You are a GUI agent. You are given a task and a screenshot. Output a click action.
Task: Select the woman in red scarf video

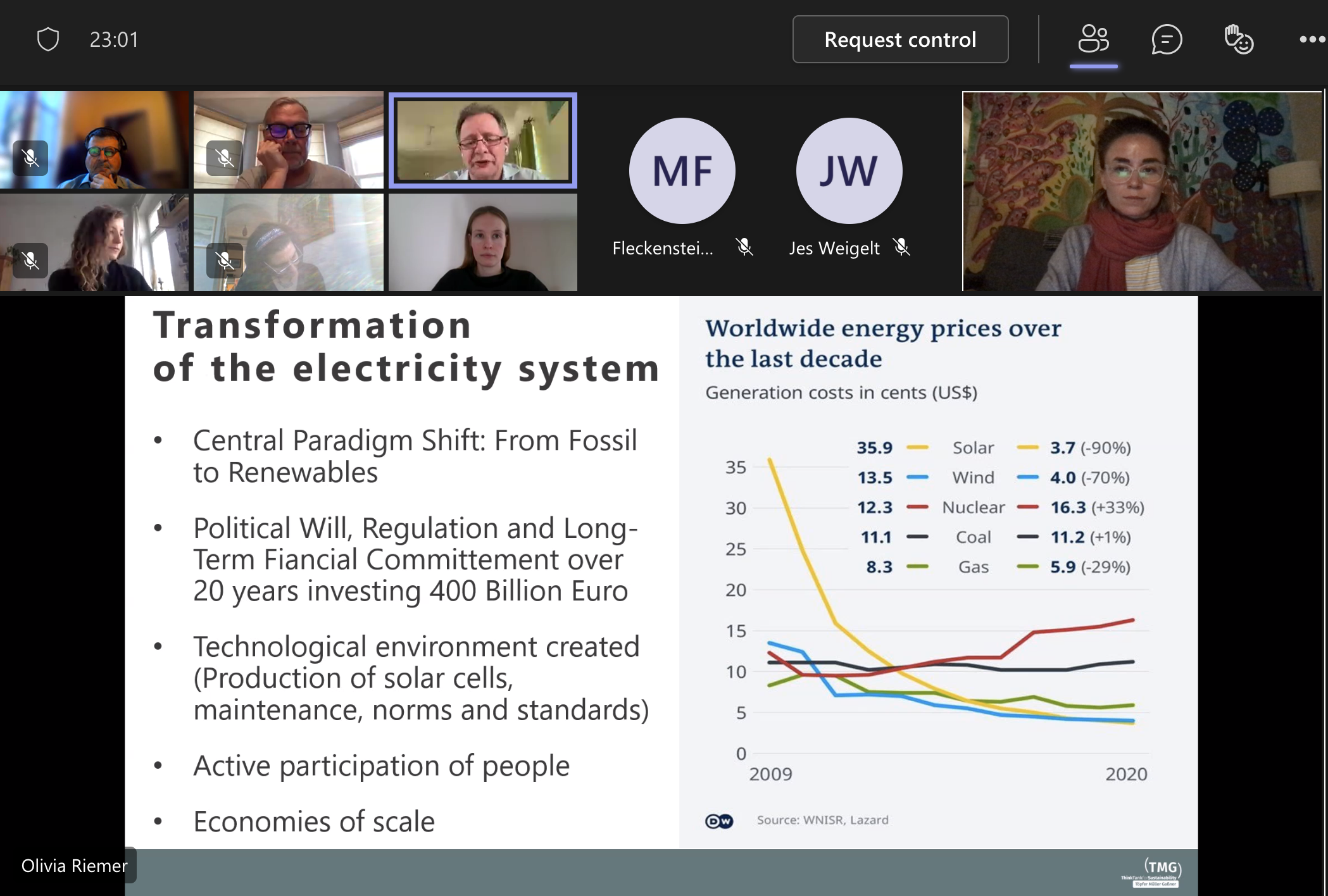(1142, 191)
